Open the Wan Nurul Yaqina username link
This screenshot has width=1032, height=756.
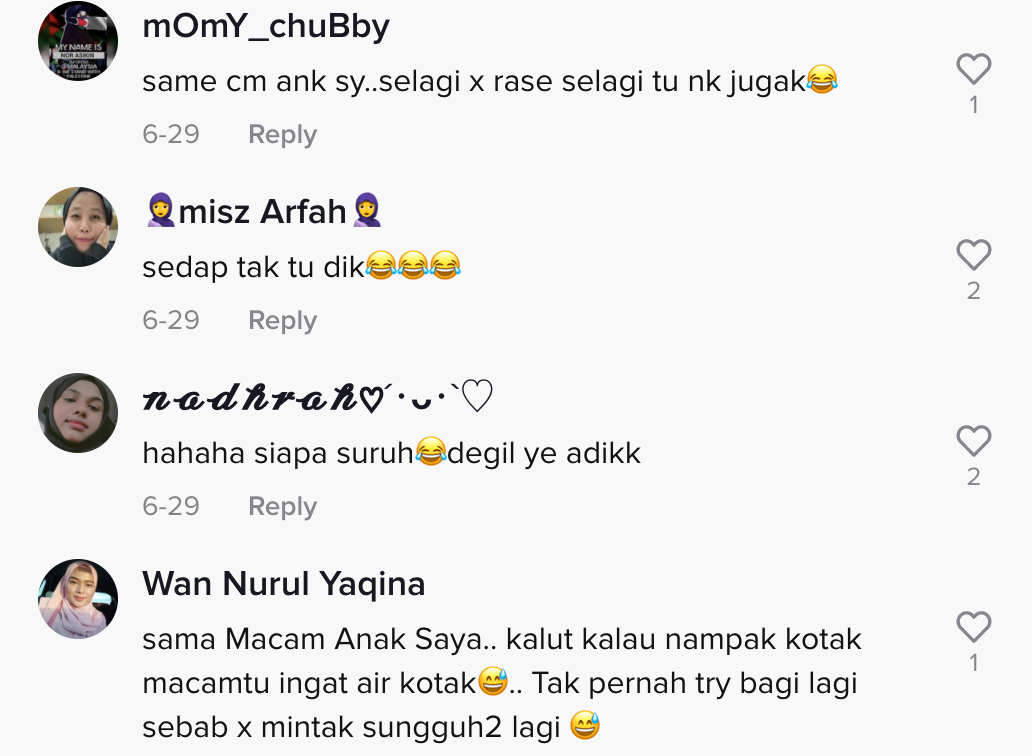coord(284,584)
